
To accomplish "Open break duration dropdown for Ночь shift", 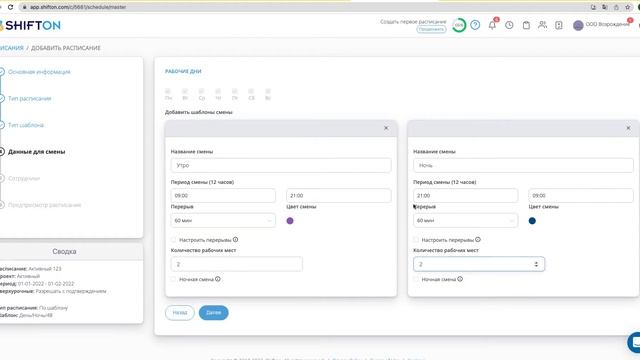I will [x=465, y=220].
